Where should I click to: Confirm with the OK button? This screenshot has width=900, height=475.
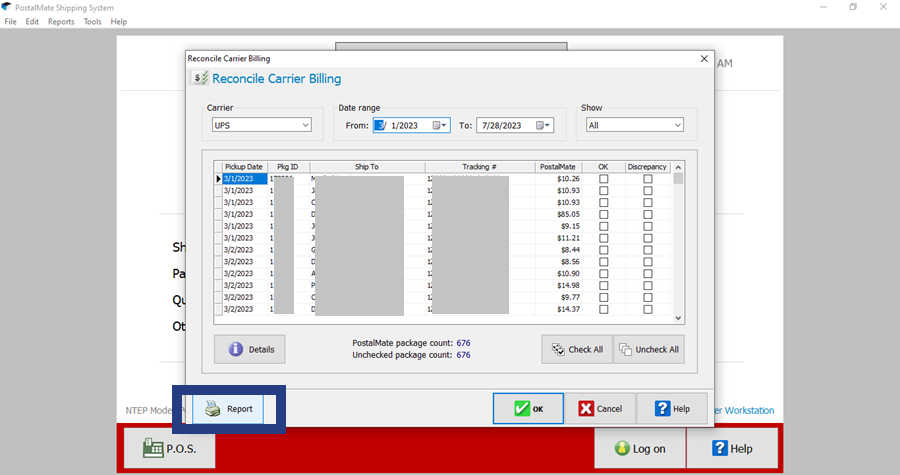[528, 408]
